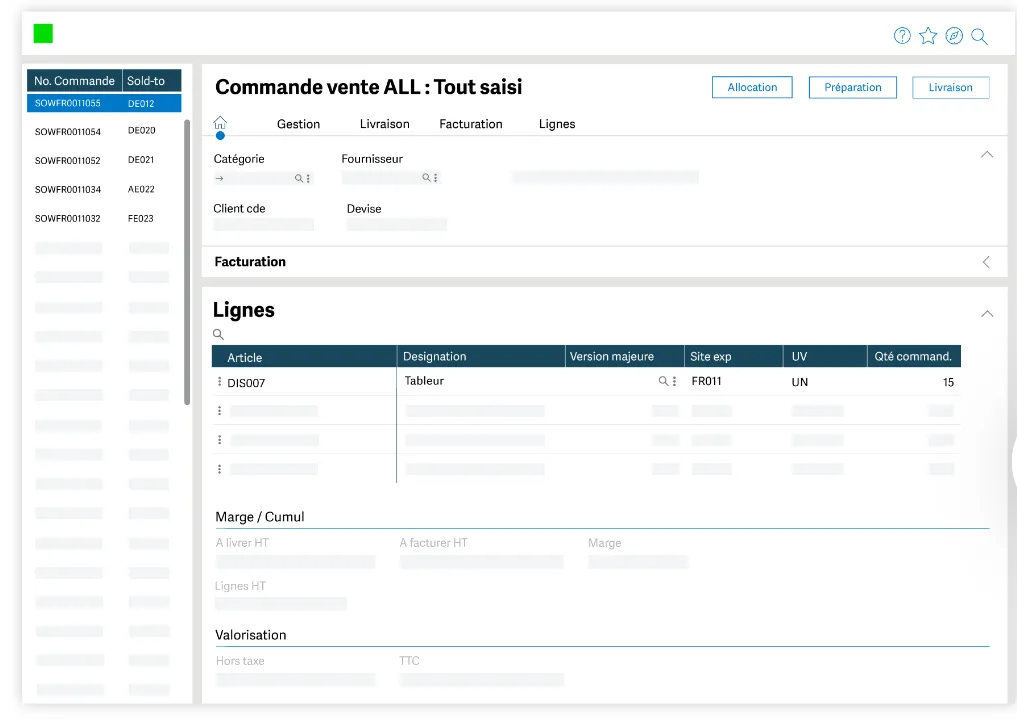Expand the Facturation section chevron

(986, 262)
